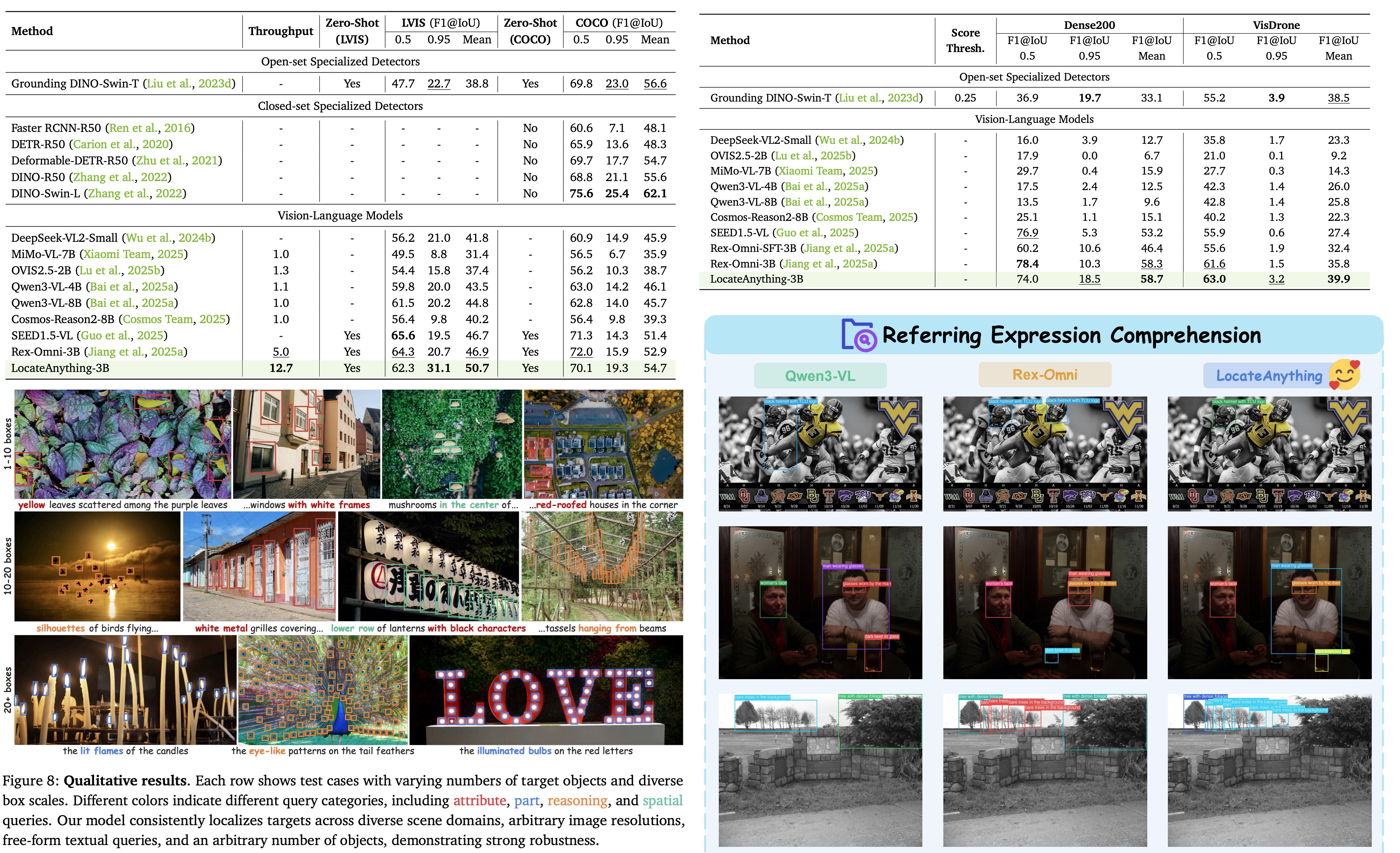Click the yellow leaves among purple leaves image
The image size is (1400, 853).
click(123, 444)
